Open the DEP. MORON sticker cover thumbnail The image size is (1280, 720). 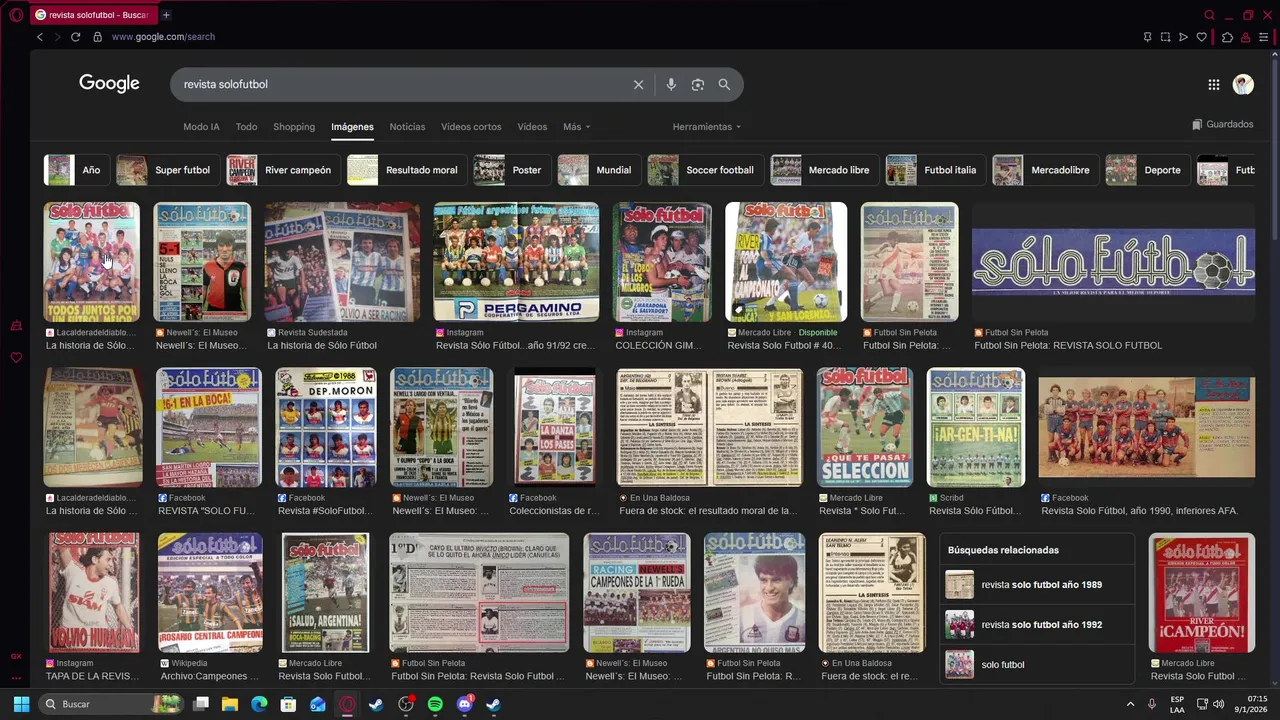(326, 427)
